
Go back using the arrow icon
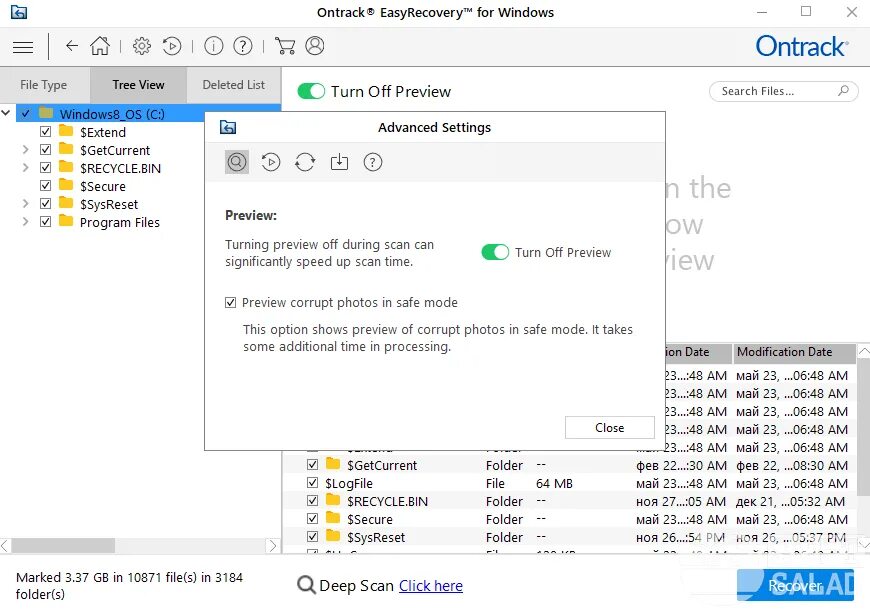pyautogui.click(x=72, y=45)
